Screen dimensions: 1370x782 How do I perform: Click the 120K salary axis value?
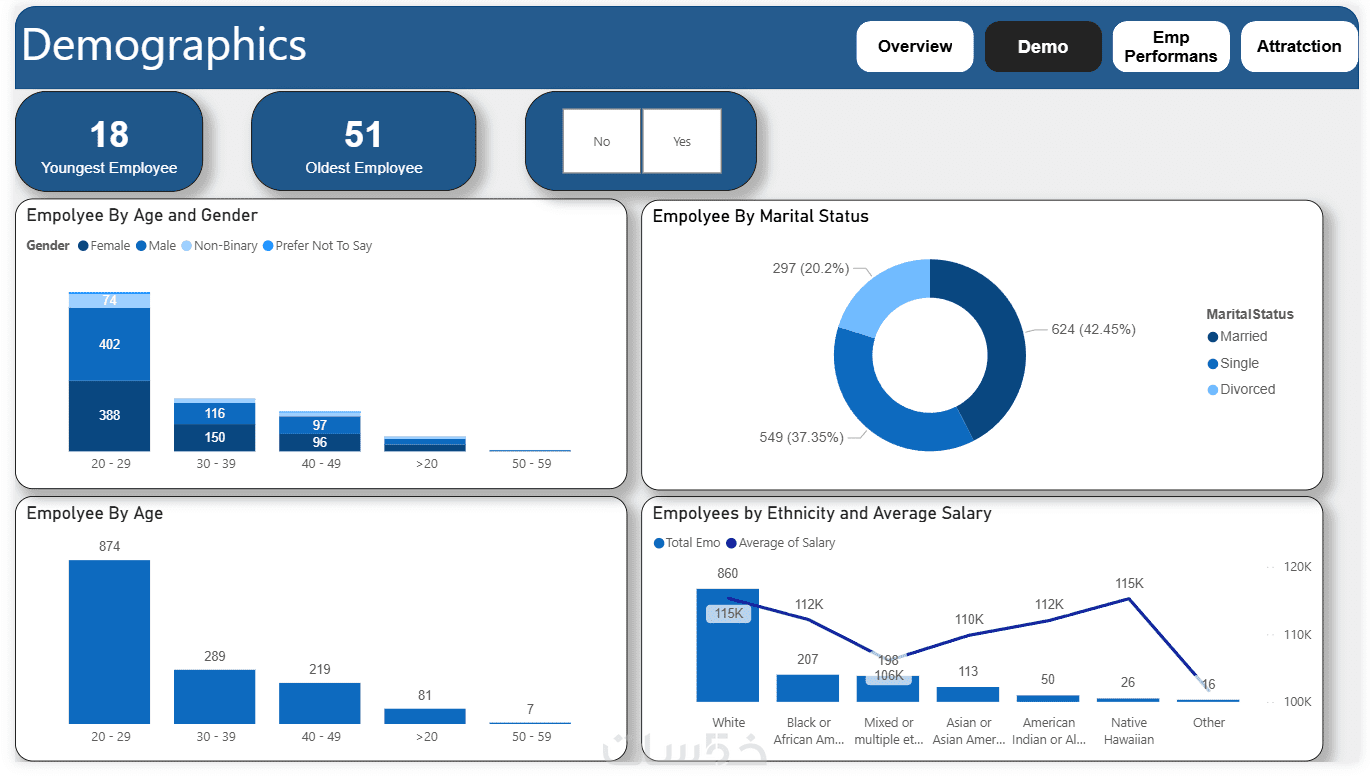(1298, 567)
